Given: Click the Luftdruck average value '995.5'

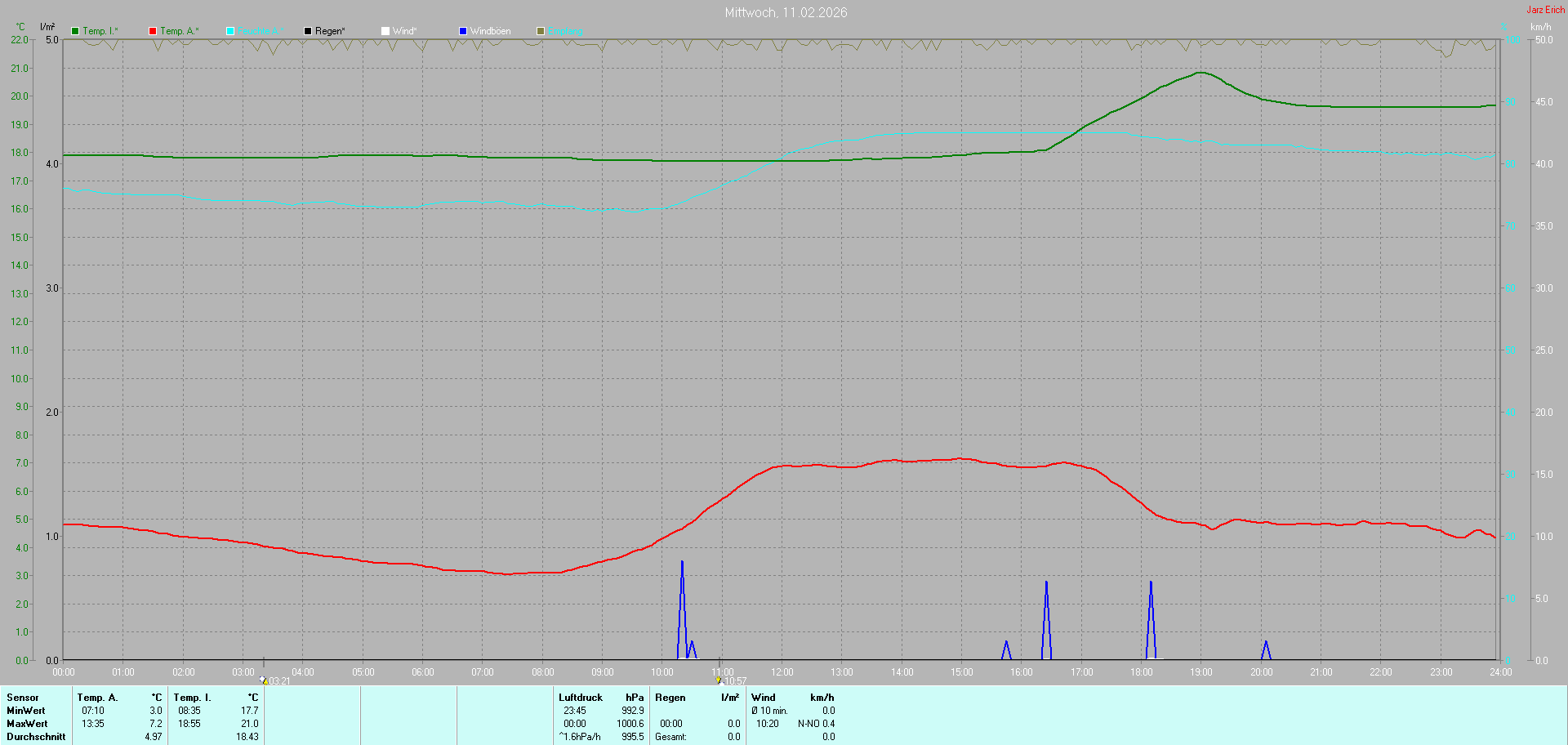Looking at the screenshot, I should [x=633, y=737].
